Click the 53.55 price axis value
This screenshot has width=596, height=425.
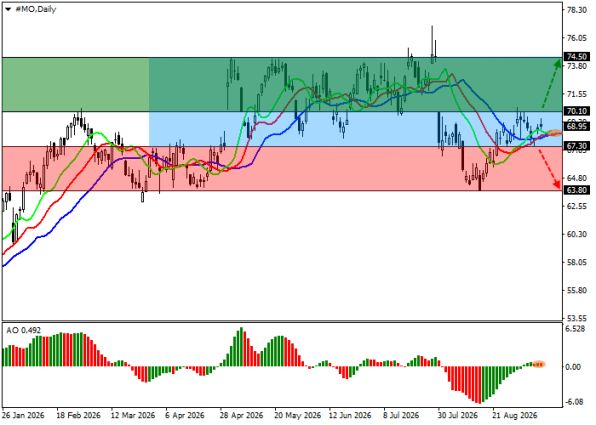point(577,318)
